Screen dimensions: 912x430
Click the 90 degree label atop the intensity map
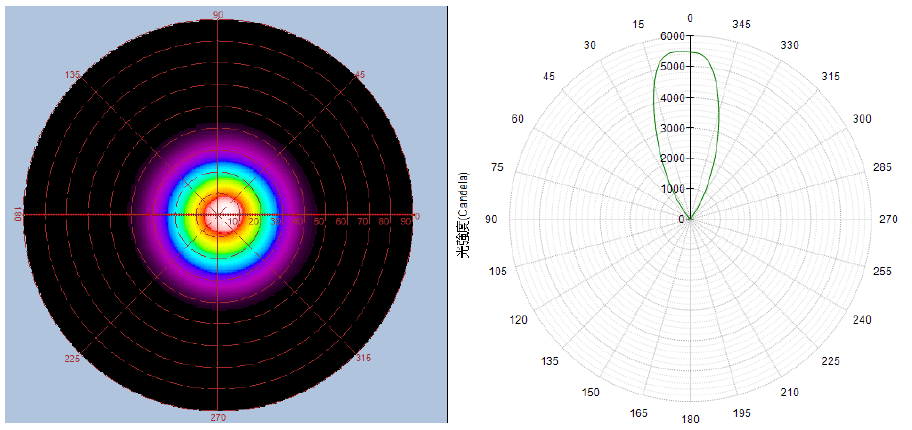[x=218, y=15]
